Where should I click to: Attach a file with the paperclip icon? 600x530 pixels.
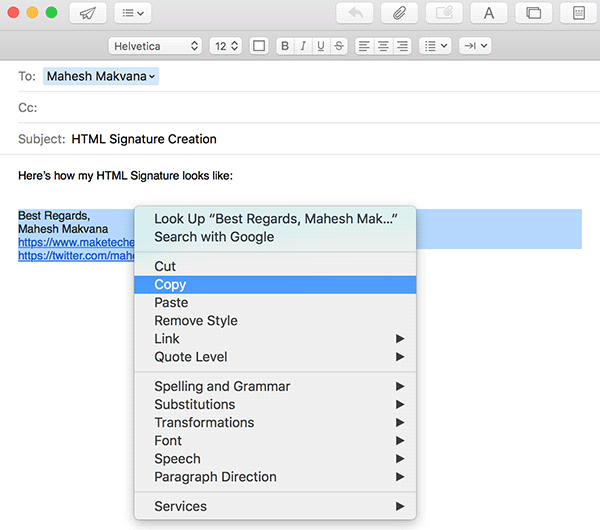pyautogui.click(x=399, y=13)
